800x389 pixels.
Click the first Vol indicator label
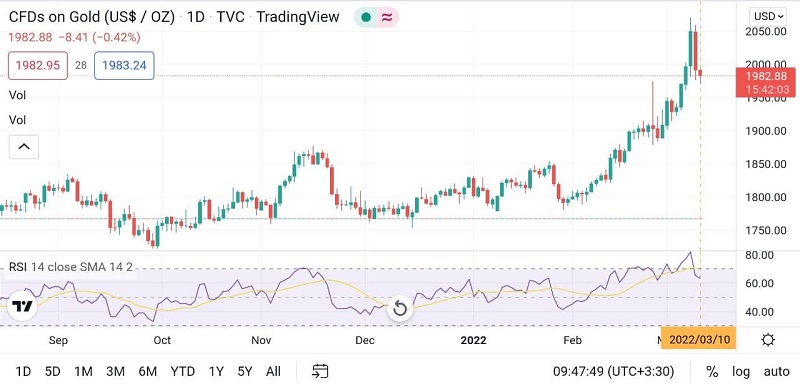(x=17, y=95)
